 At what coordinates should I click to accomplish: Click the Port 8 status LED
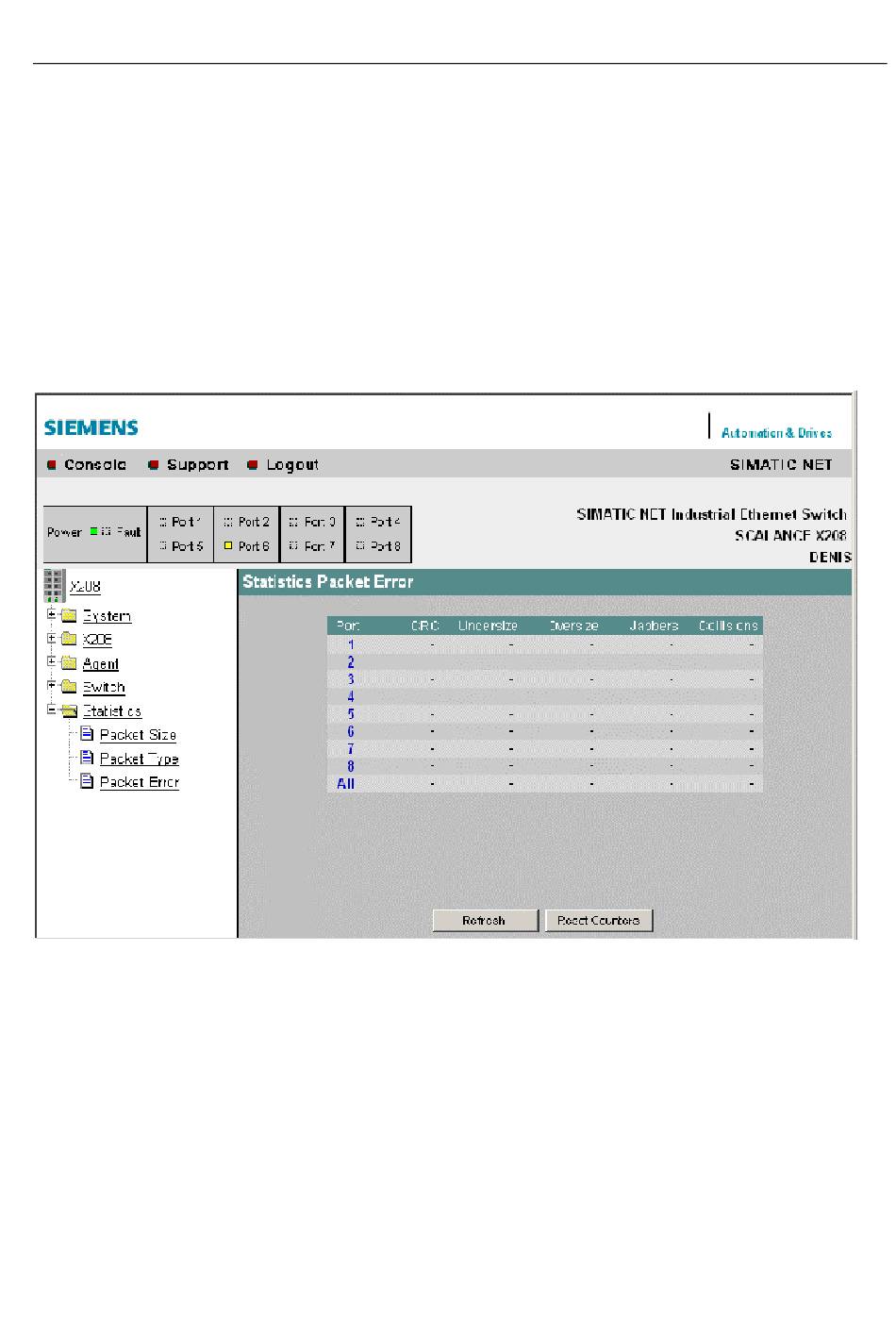click(360, 546)
